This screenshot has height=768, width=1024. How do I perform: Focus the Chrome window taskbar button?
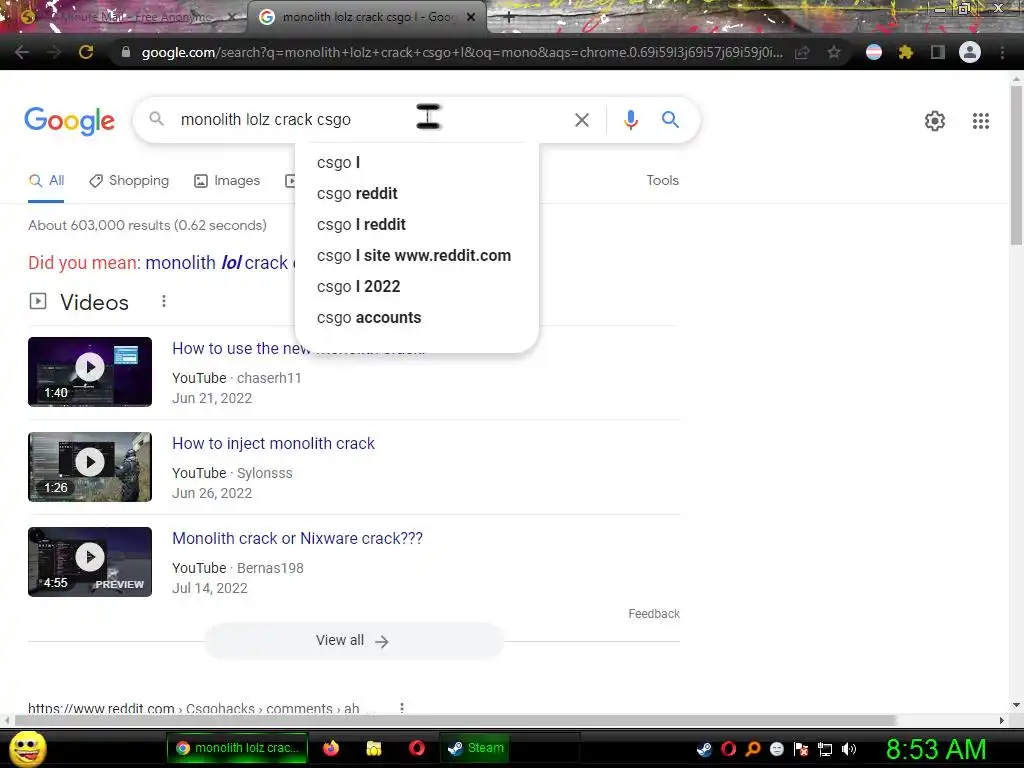click(x=237, y=748)
